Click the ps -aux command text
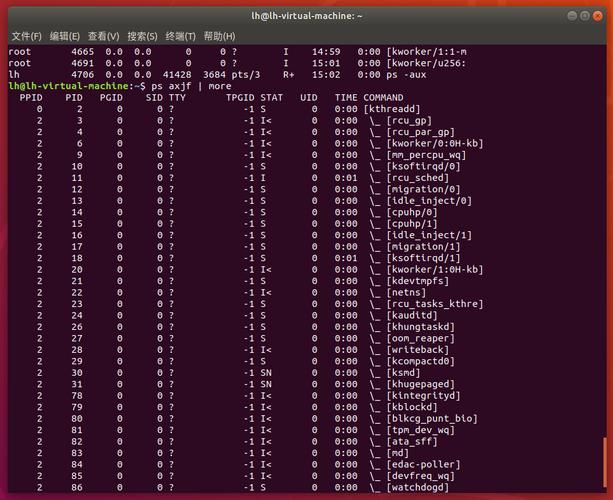This screenshot has height=500, width=613. coord(406,75)
